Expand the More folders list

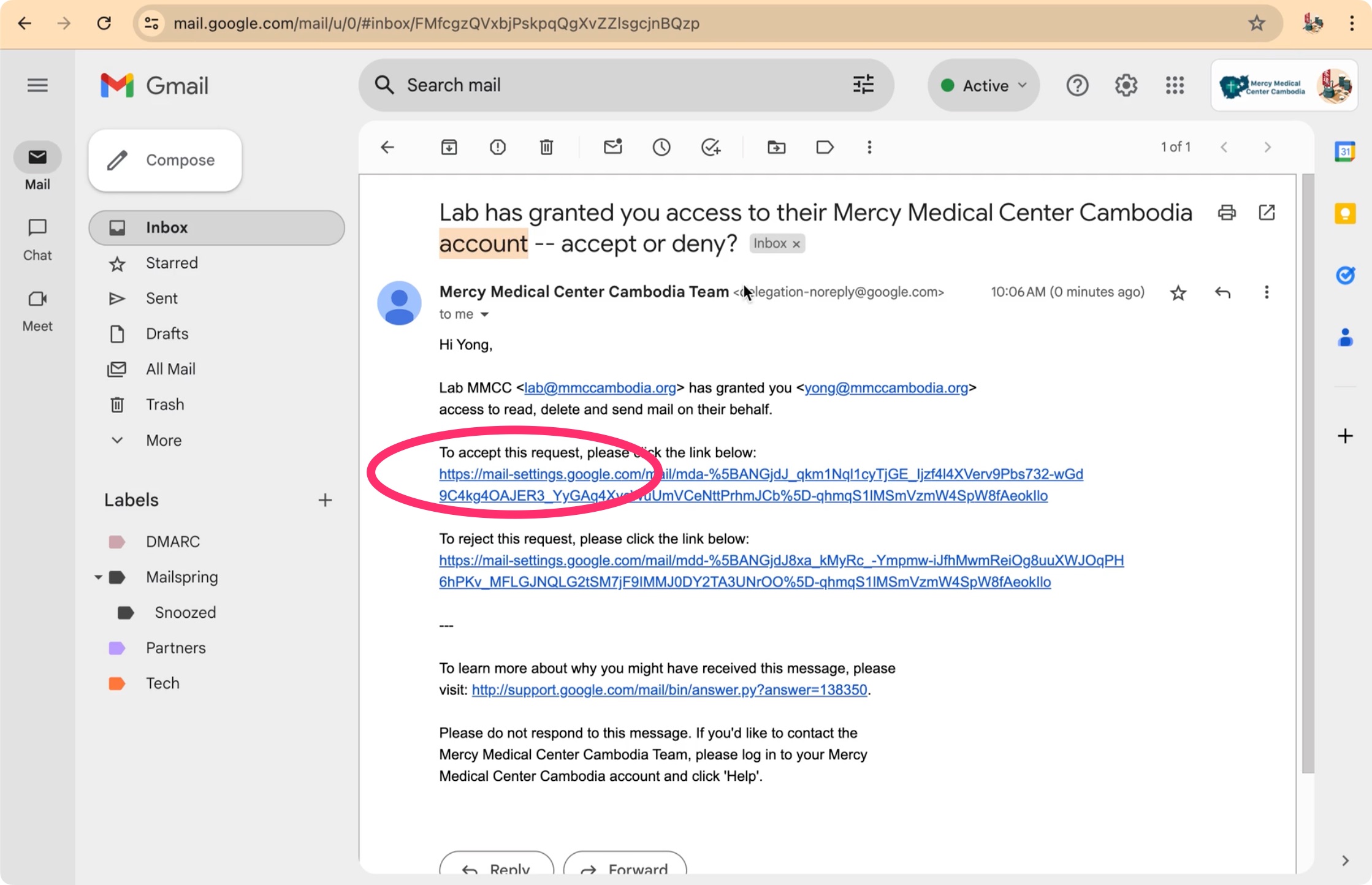[163, 440]
